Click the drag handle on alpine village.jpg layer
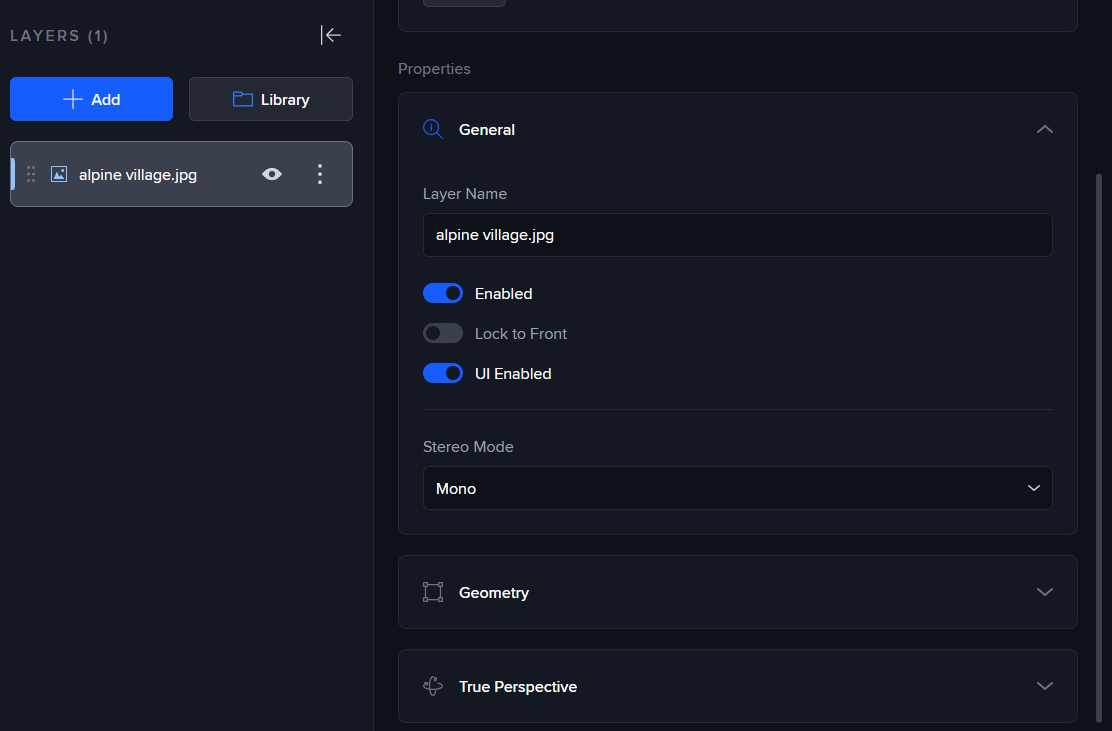 tap(31, 174)
